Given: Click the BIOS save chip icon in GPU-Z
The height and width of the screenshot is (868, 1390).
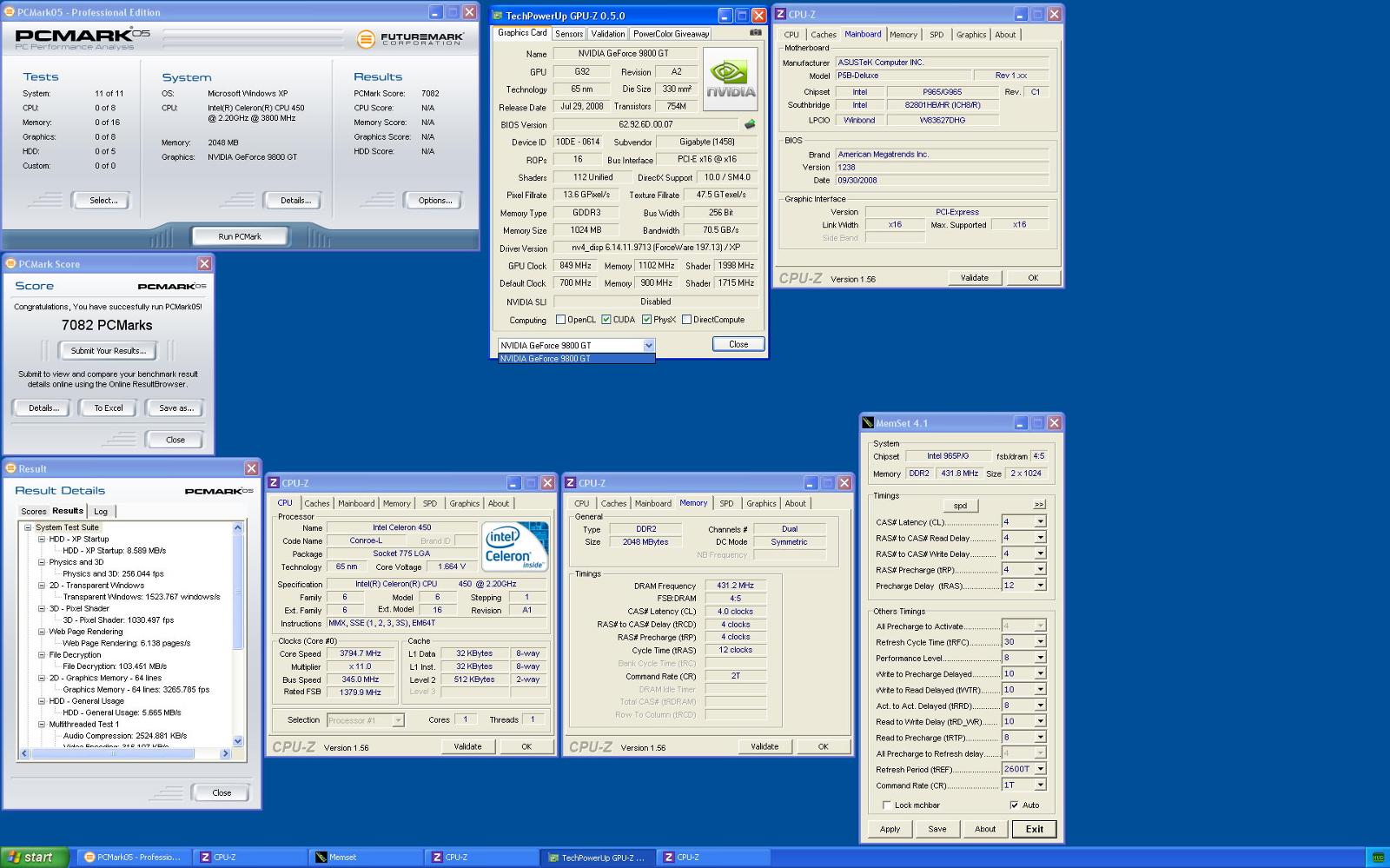Looking at the screenshot, I should (x=750, y=124).
